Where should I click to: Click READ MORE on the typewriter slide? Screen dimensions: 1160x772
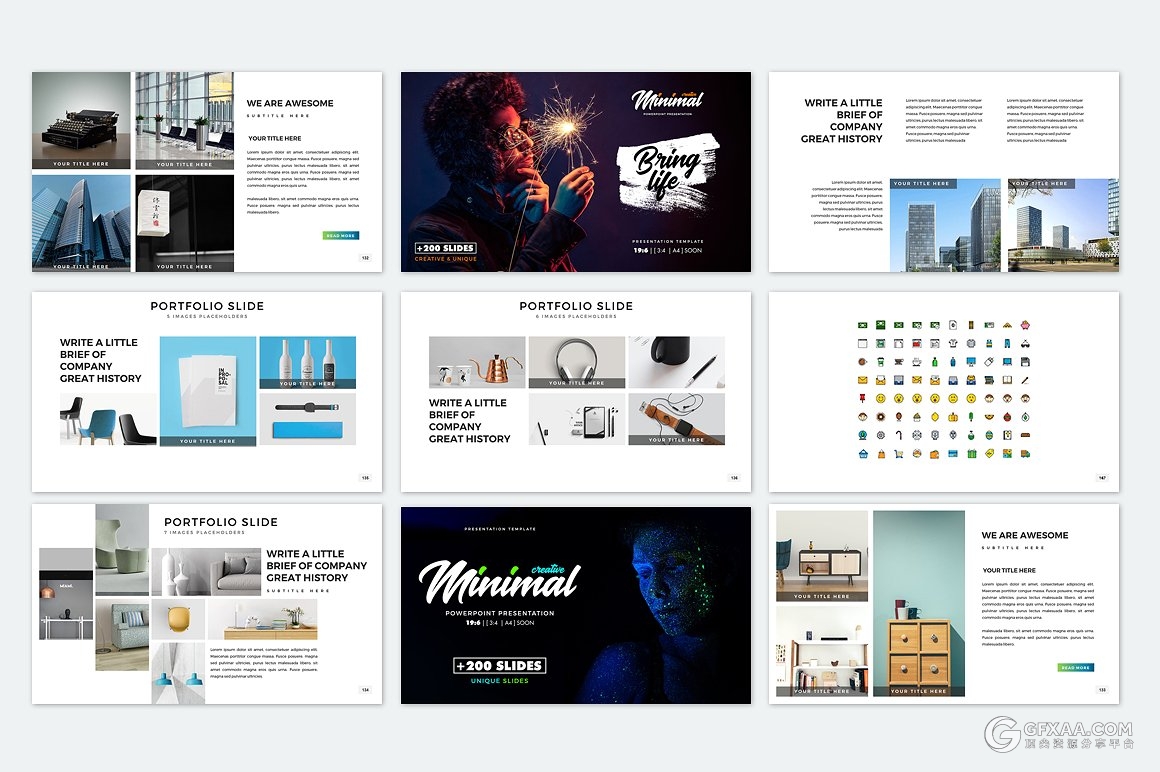point(340,236)
